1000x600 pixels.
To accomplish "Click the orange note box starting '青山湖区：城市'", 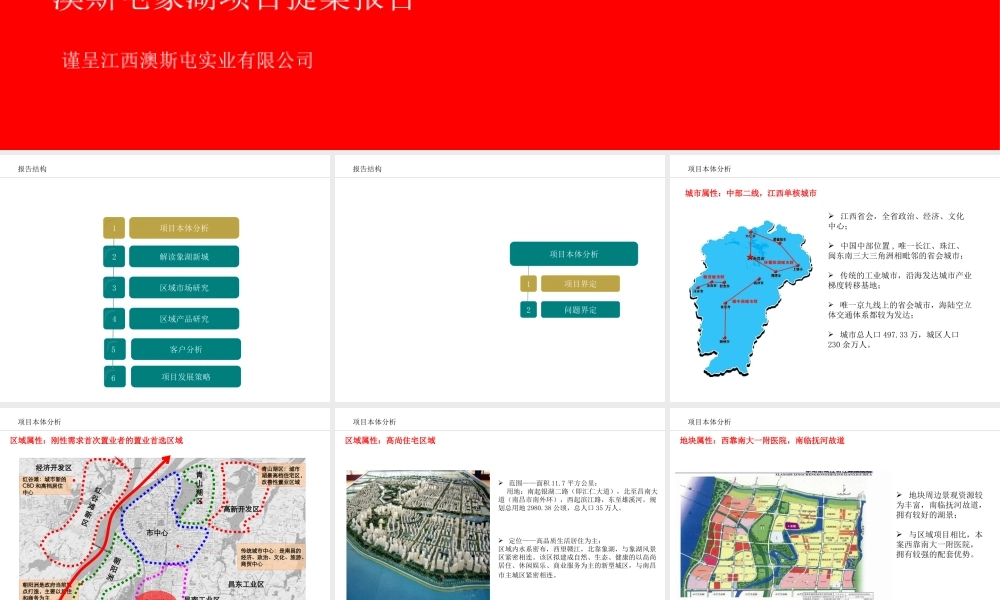I will (281, 475).
